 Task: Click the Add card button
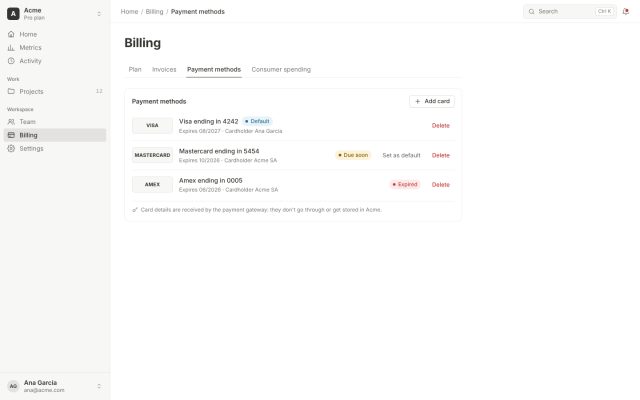[432, 101]
